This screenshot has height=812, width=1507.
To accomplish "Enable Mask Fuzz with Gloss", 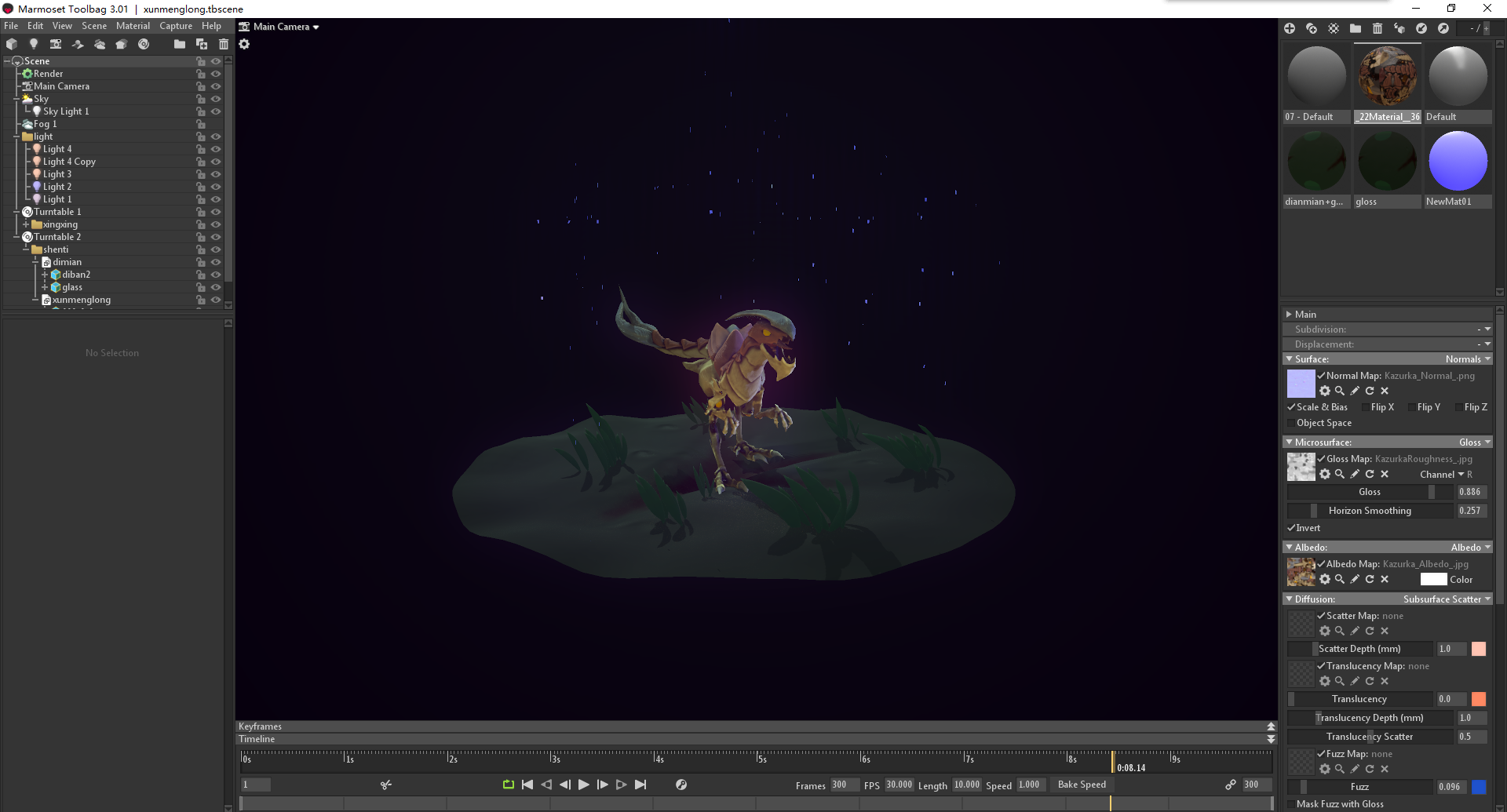I will [1291, 804].
